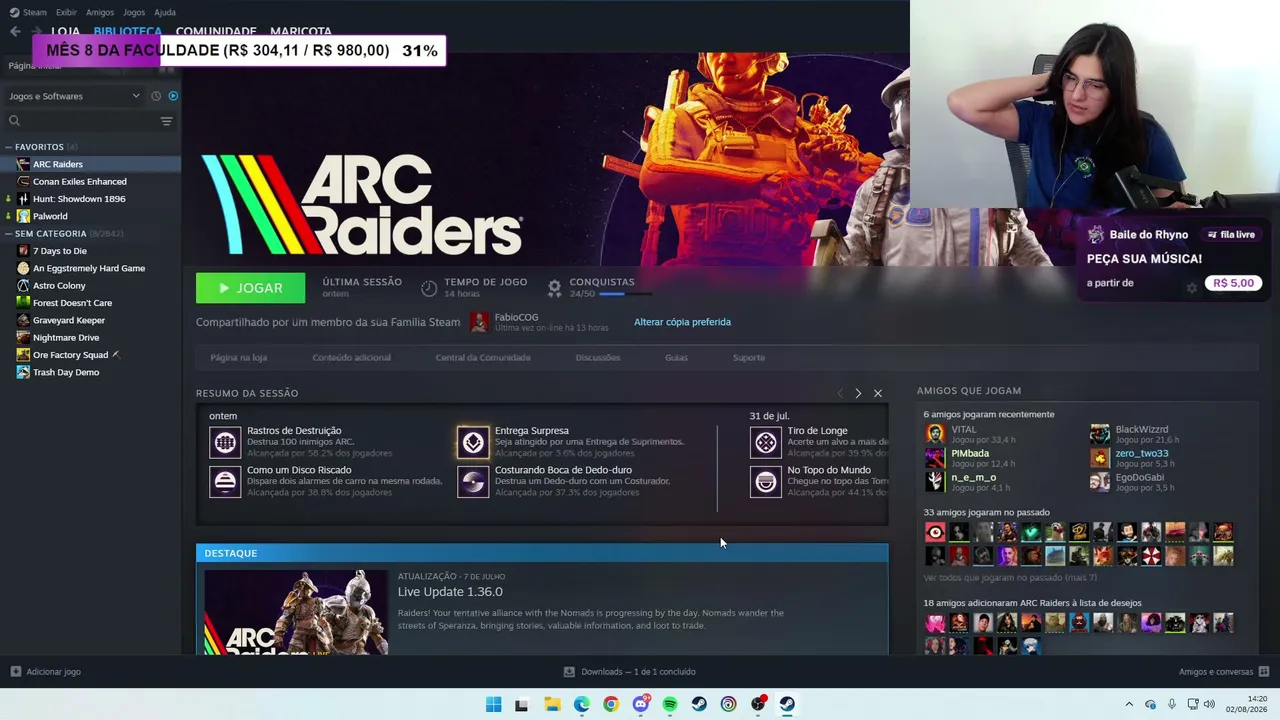
Task: Click the green JOGAR button
Action: [251, 288]
